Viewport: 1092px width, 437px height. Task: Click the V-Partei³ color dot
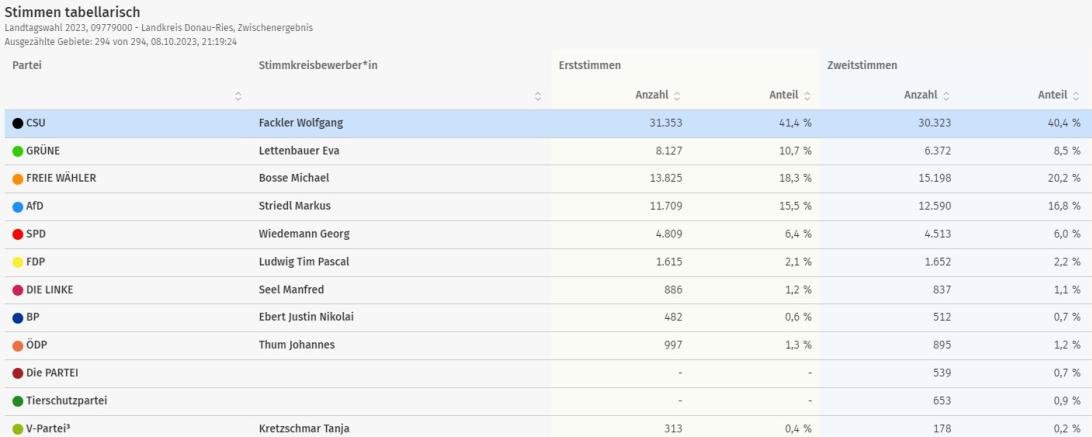18,429
